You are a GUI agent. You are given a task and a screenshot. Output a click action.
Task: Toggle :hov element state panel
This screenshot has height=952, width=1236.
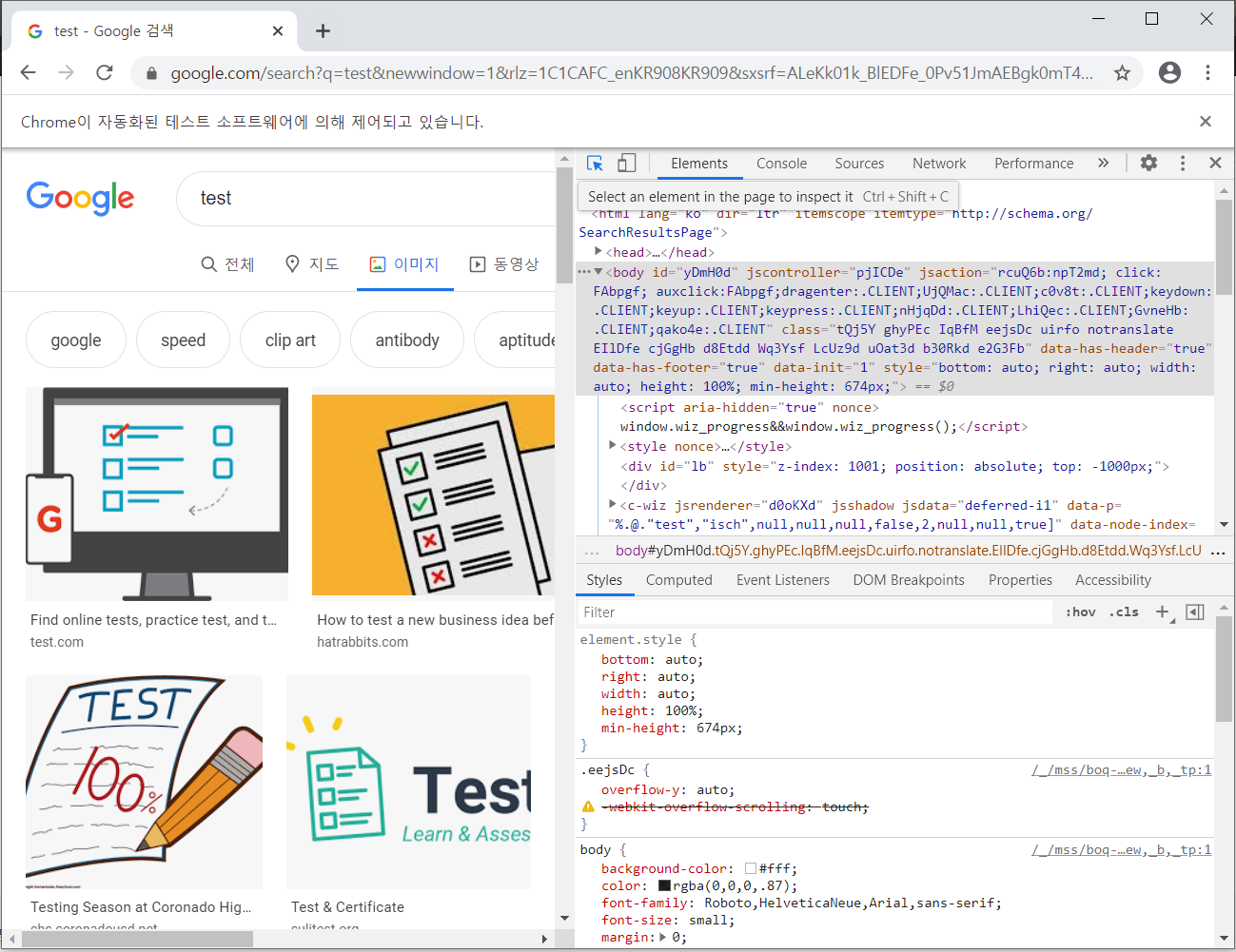pyautogui.click(x=1081, y=612)
